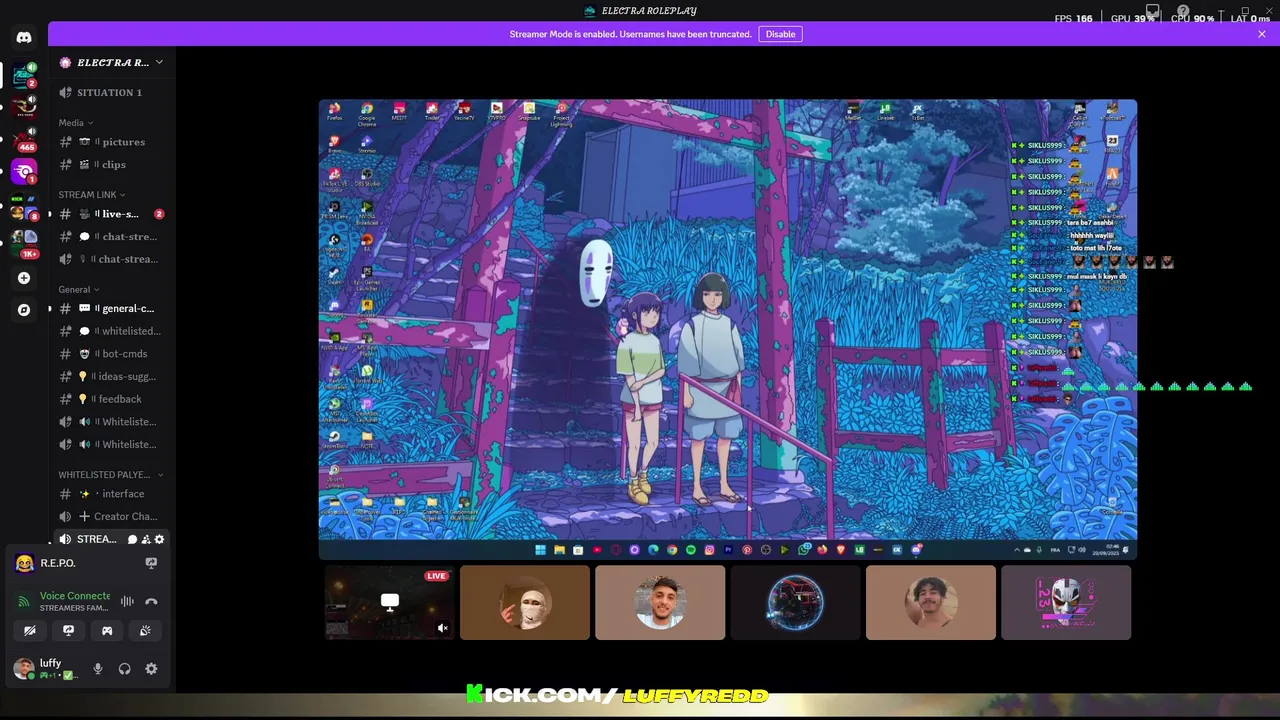
Task: Open chat icon on STREA... voice channel
Action: pyautogui.click(x=132, y=540)
